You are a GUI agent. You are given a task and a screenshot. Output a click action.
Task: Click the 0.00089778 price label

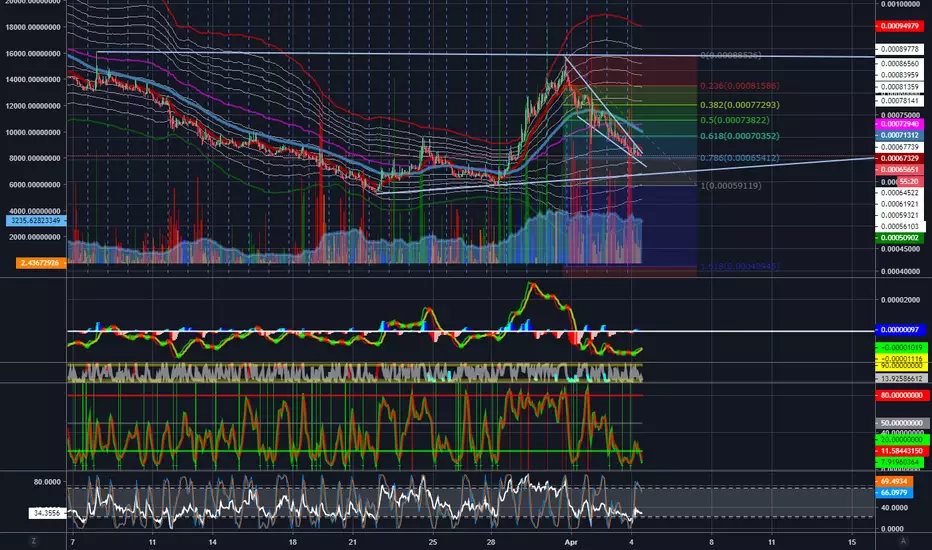pos(900,49)
